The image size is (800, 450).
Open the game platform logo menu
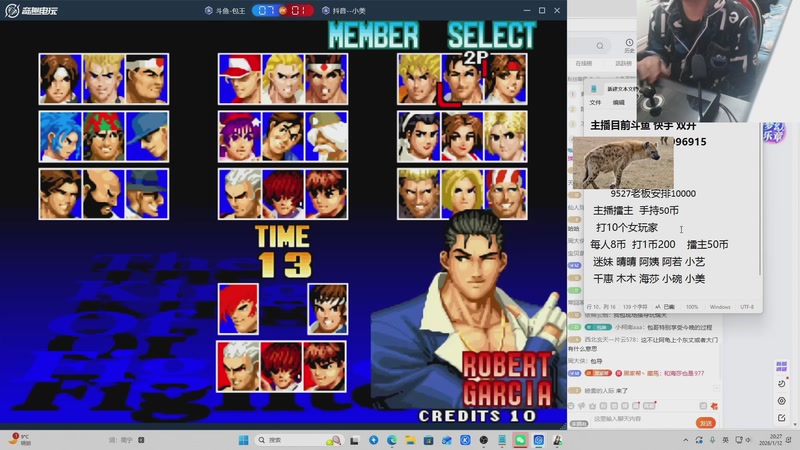(32, 10)
